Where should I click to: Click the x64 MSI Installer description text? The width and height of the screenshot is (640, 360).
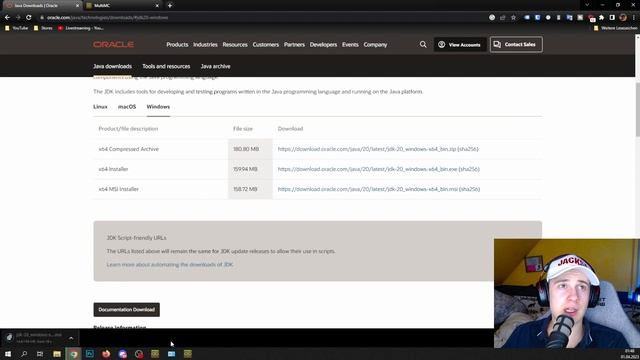[119, 189]
